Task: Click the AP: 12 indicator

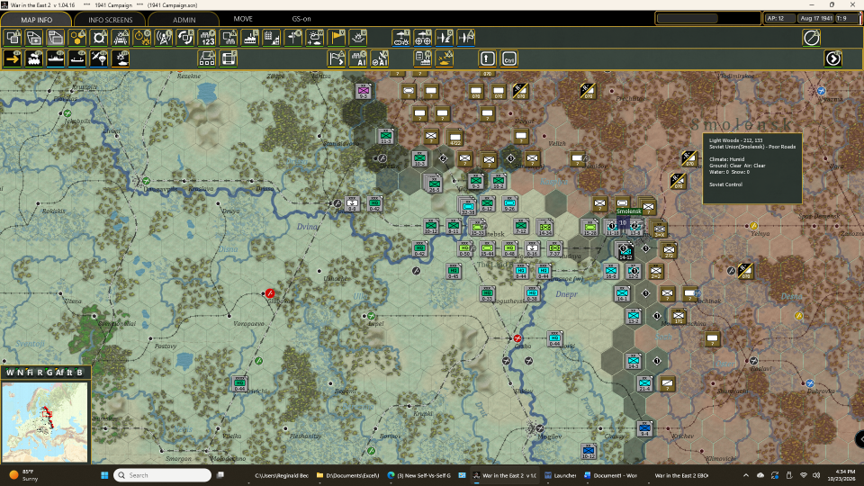Action: point(779,18)
